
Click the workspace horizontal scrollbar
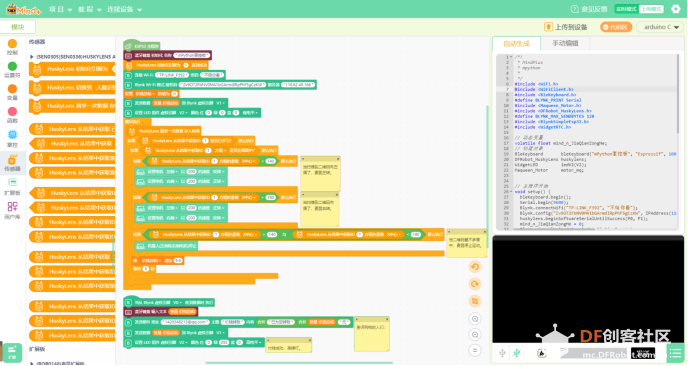coord(298,363)
